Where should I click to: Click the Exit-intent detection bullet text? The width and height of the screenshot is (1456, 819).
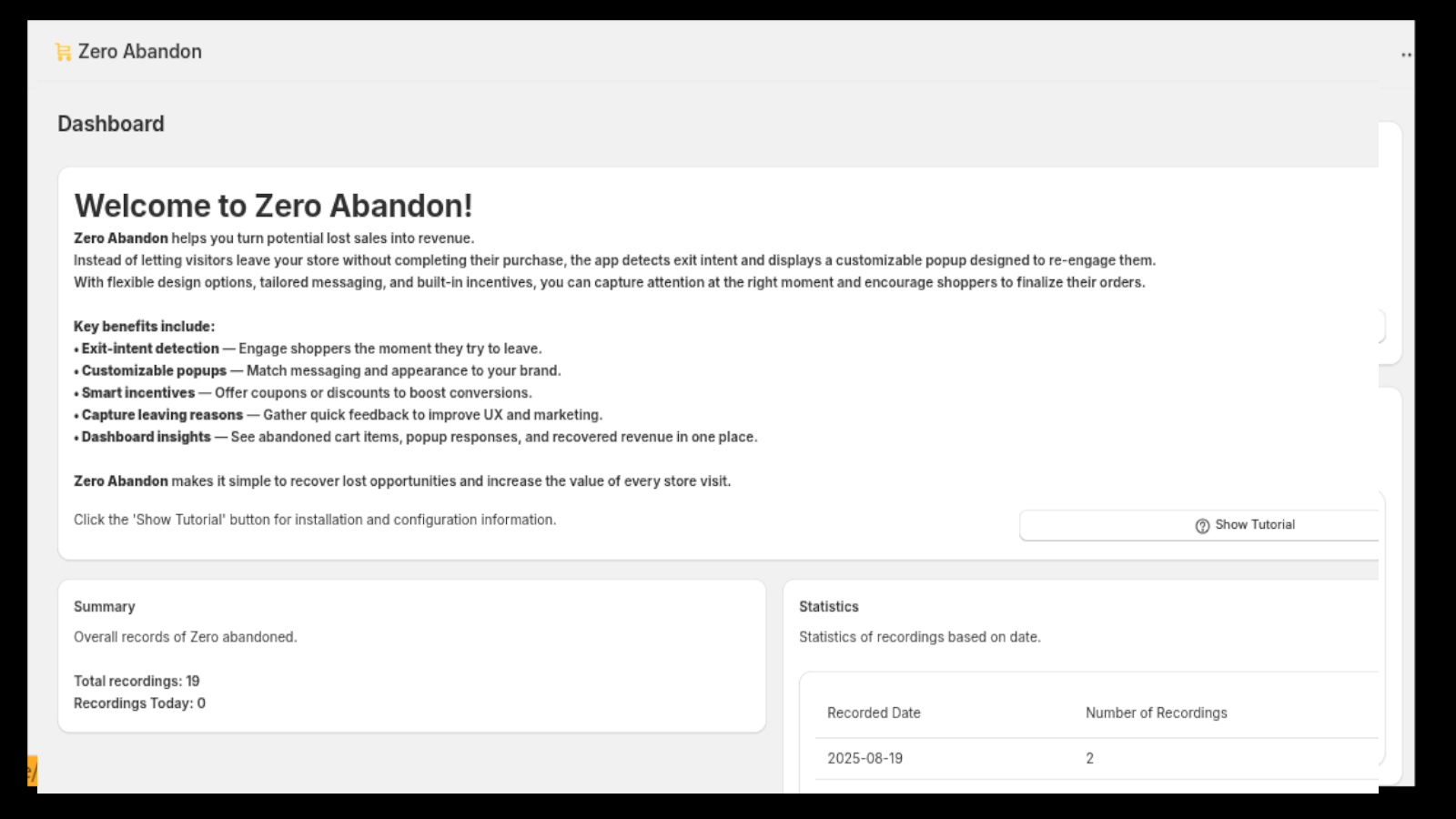point(148,348)
